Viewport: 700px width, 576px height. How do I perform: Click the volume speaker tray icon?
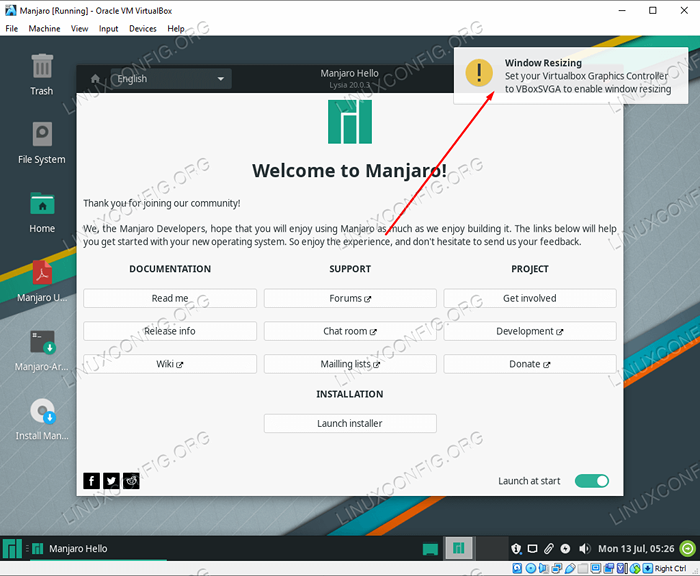coord(584,548)
